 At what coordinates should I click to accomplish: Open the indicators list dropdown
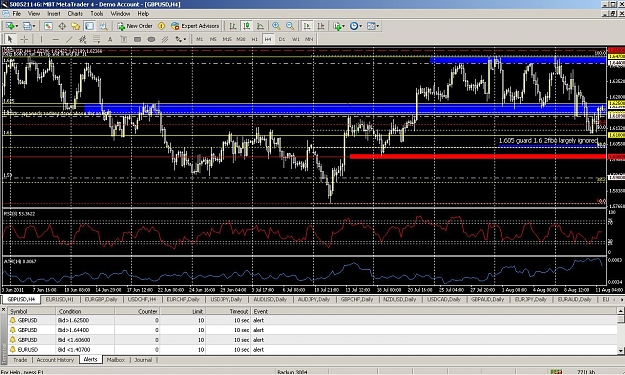[x=338, y=26]
